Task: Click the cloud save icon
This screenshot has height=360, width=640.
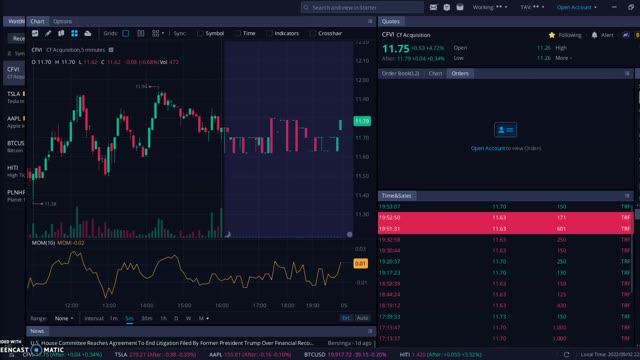Action: click(x=88, y=33)
